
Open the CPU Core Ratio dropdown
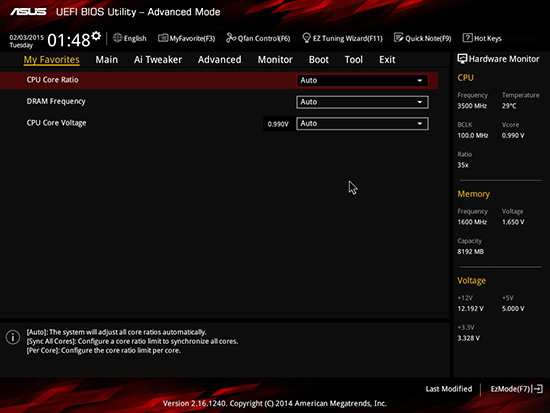pyautogui.click(x=362, y=80)
